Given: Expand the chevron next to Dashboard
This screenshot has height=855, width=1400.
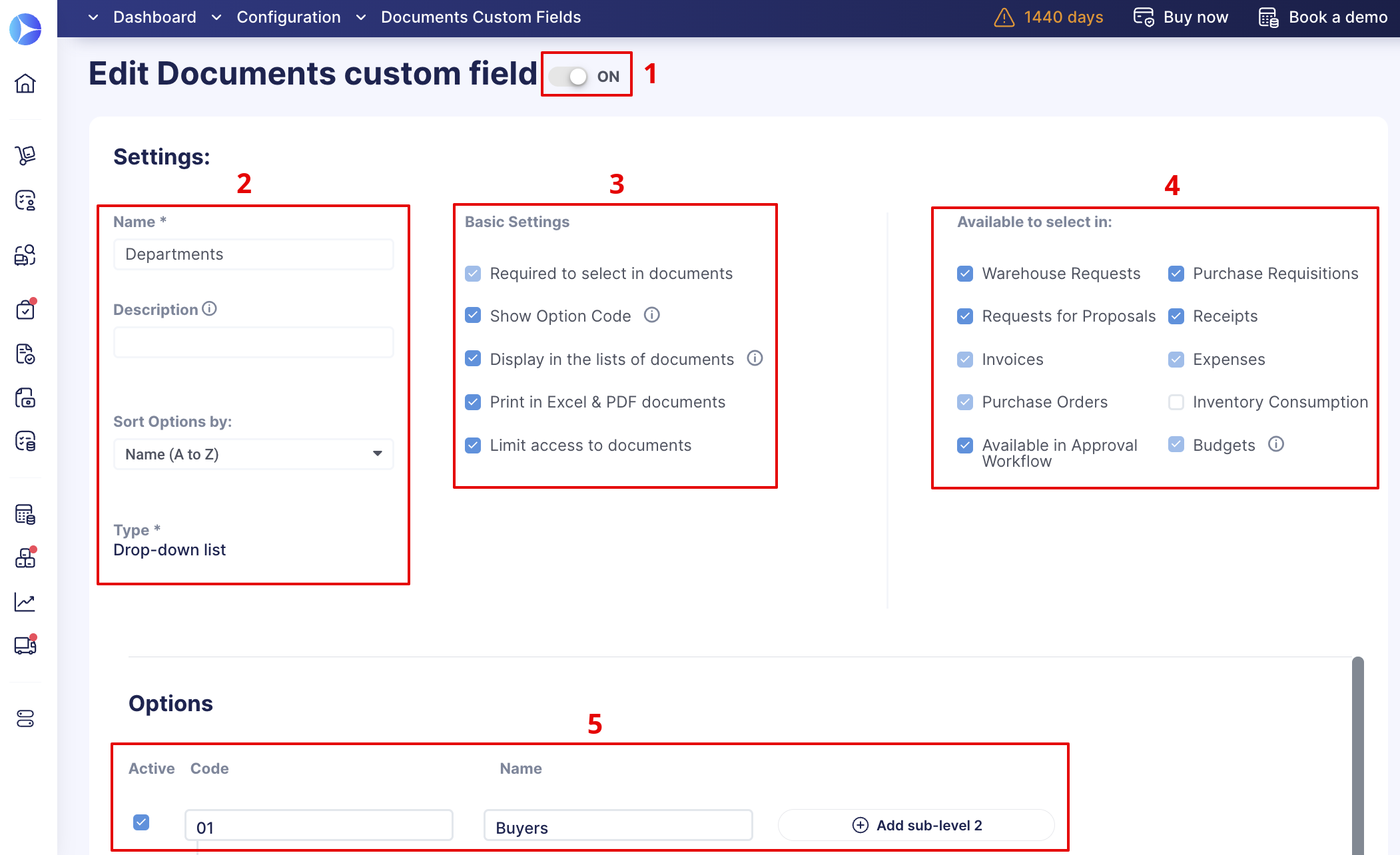Looking at the screenshot, I should [x=93, y=17].
